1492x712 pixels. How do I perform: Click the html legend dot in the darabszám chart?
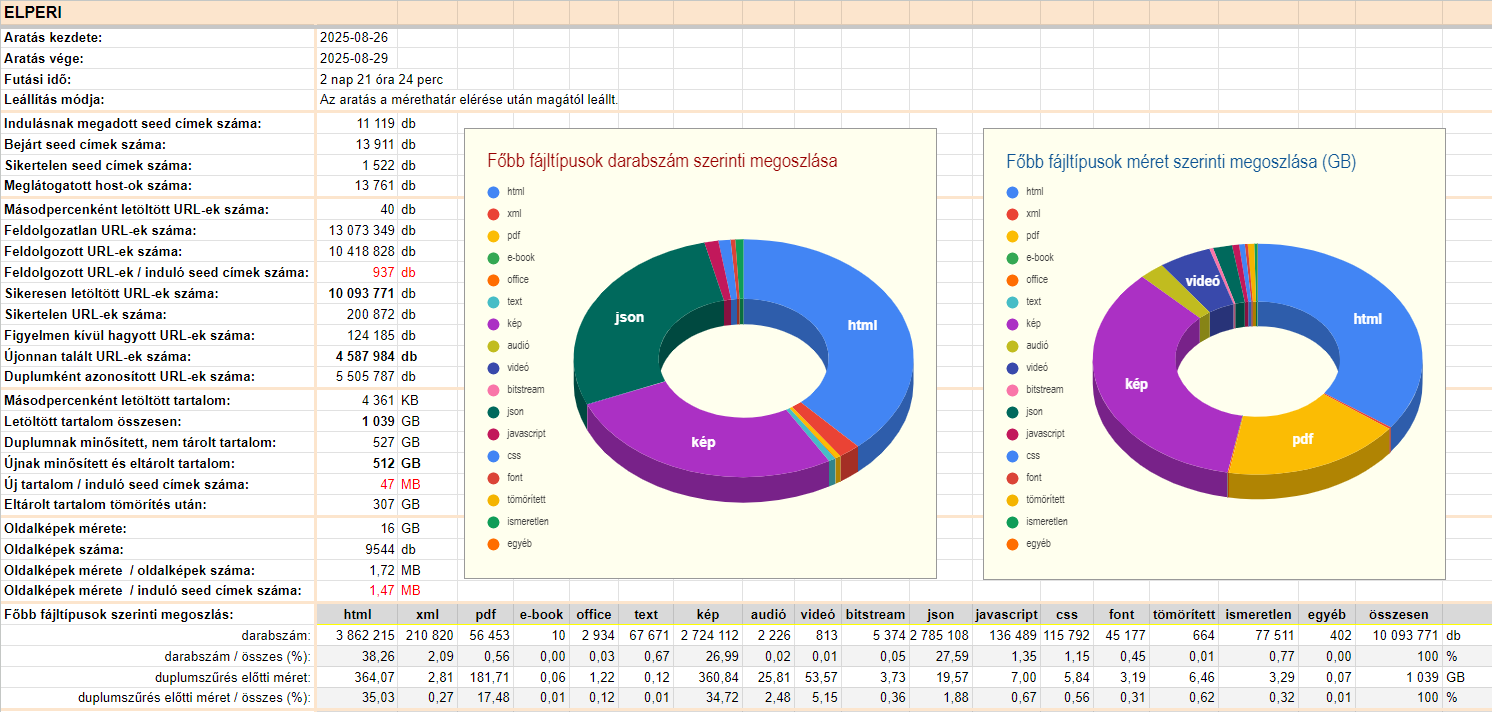coord(493,192)
